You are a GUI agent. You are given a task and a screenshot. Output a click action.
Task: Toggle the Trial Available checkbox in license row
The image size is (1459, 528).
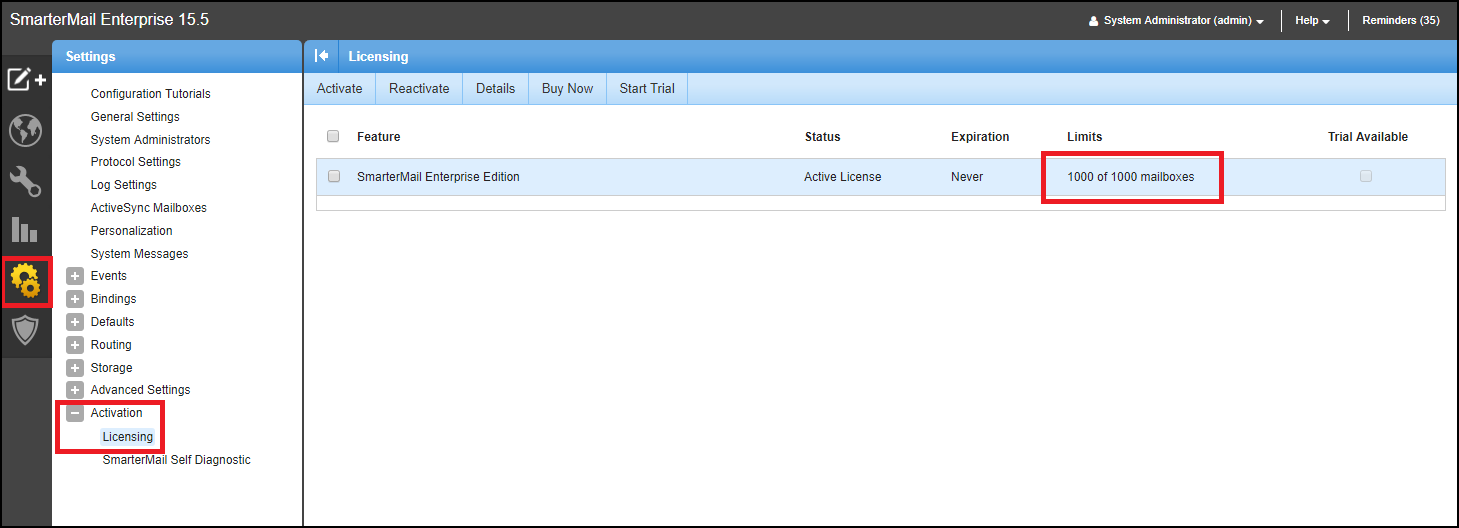[x=1366, y=176]
